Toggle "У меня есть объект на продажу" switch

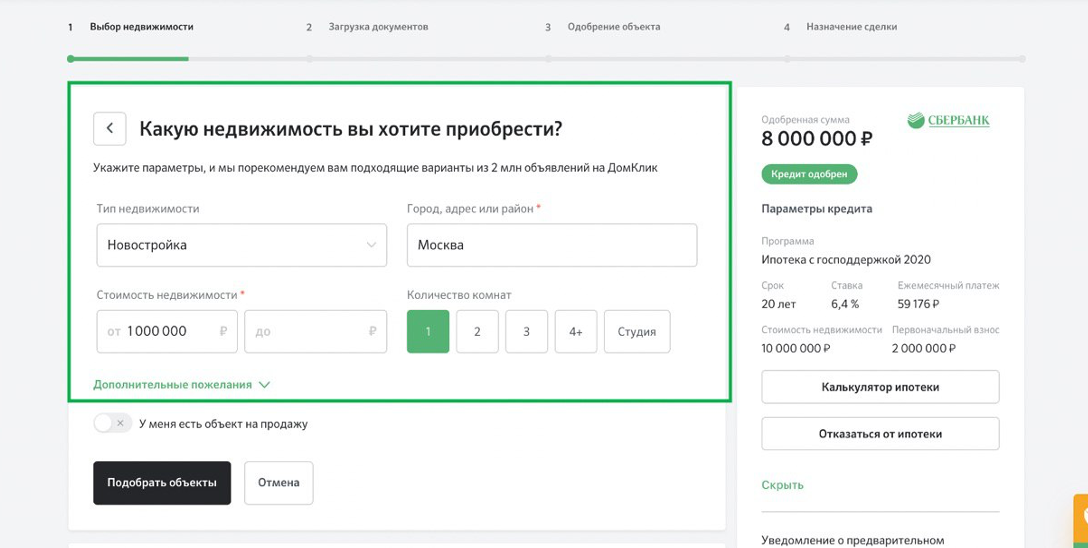(x=112, y=423)
